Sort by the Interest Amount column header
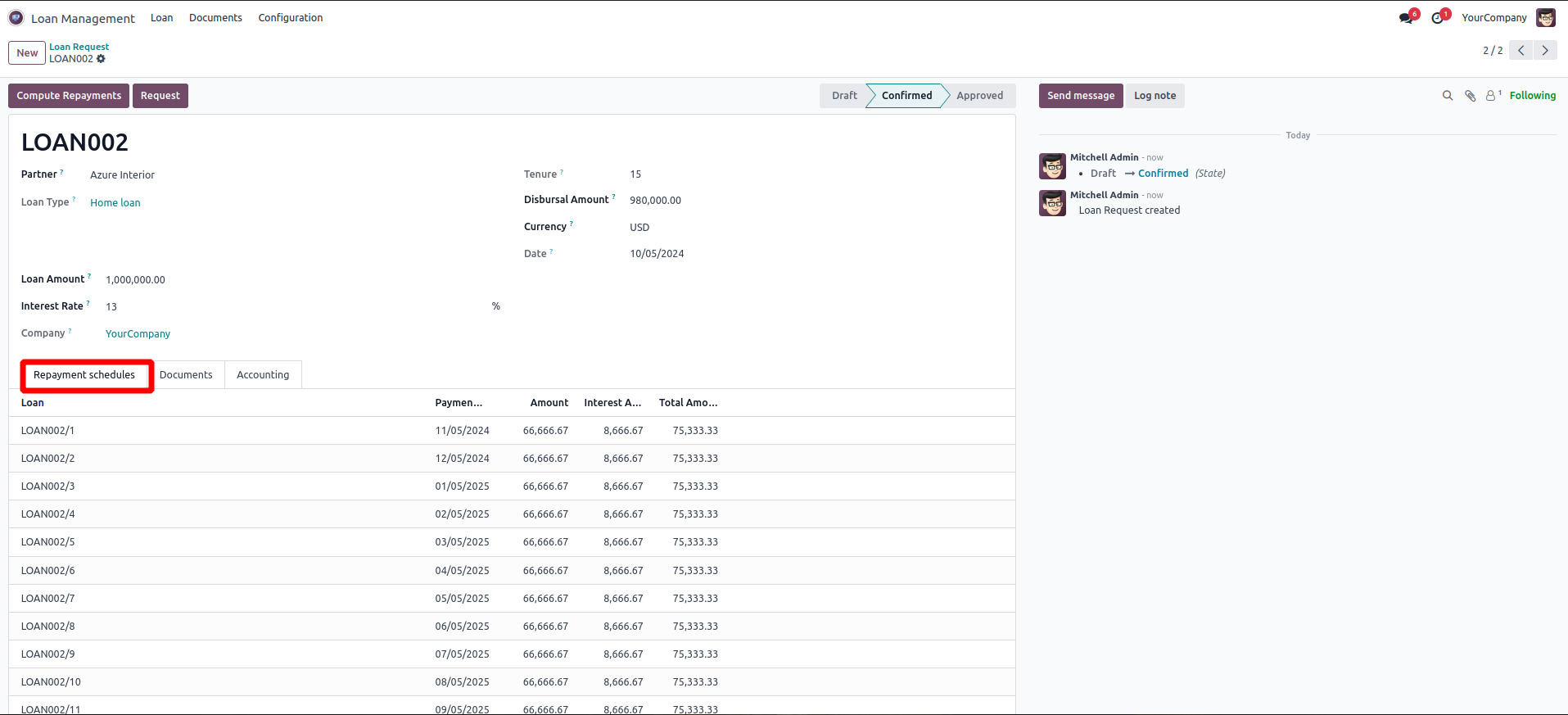The width and height of the screenshot is (1568, 715). coord(612,403)
